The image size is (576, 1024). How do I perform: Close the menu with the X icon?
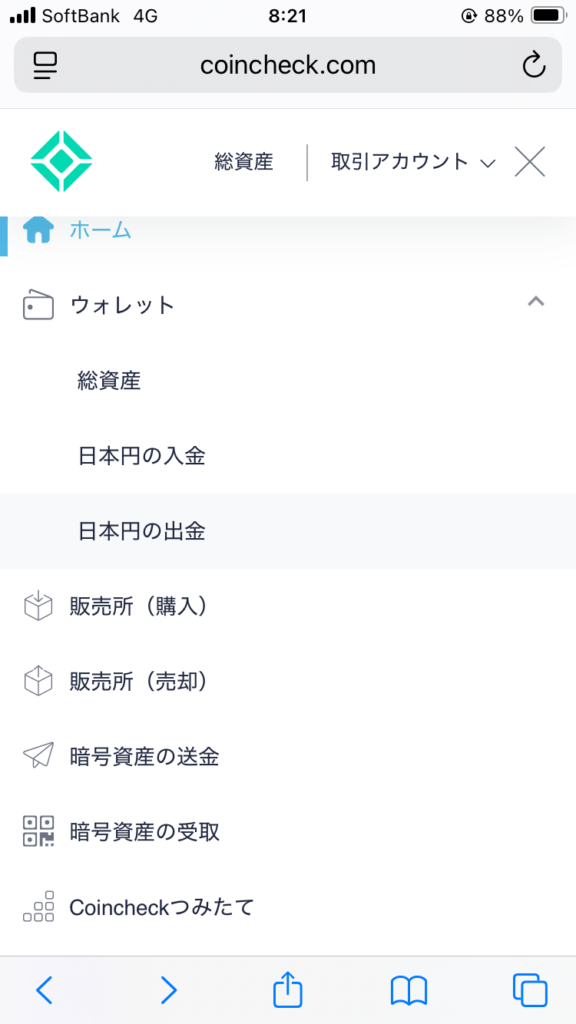(530, 161)
